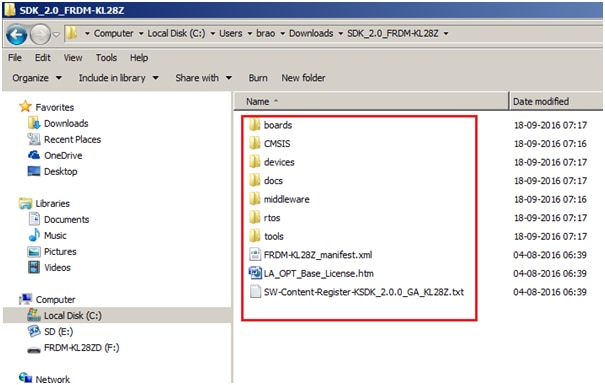605x385 pixels.
Task: Click the Recent Places icon
Action: point(34,139)
